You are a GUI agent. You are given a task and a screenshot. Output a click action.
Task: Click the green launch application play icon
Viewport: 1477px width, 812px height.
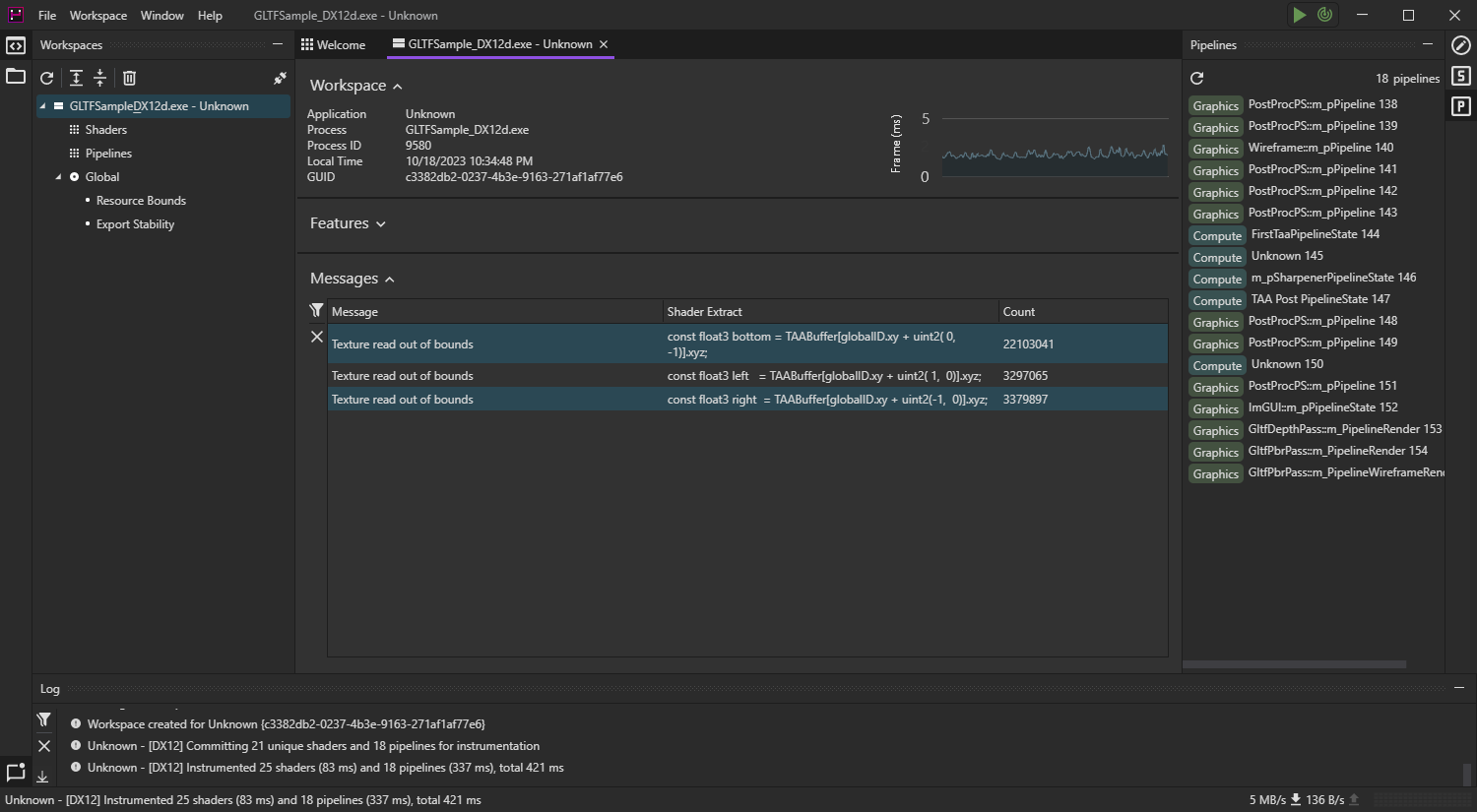click(x=1300, y=15)
